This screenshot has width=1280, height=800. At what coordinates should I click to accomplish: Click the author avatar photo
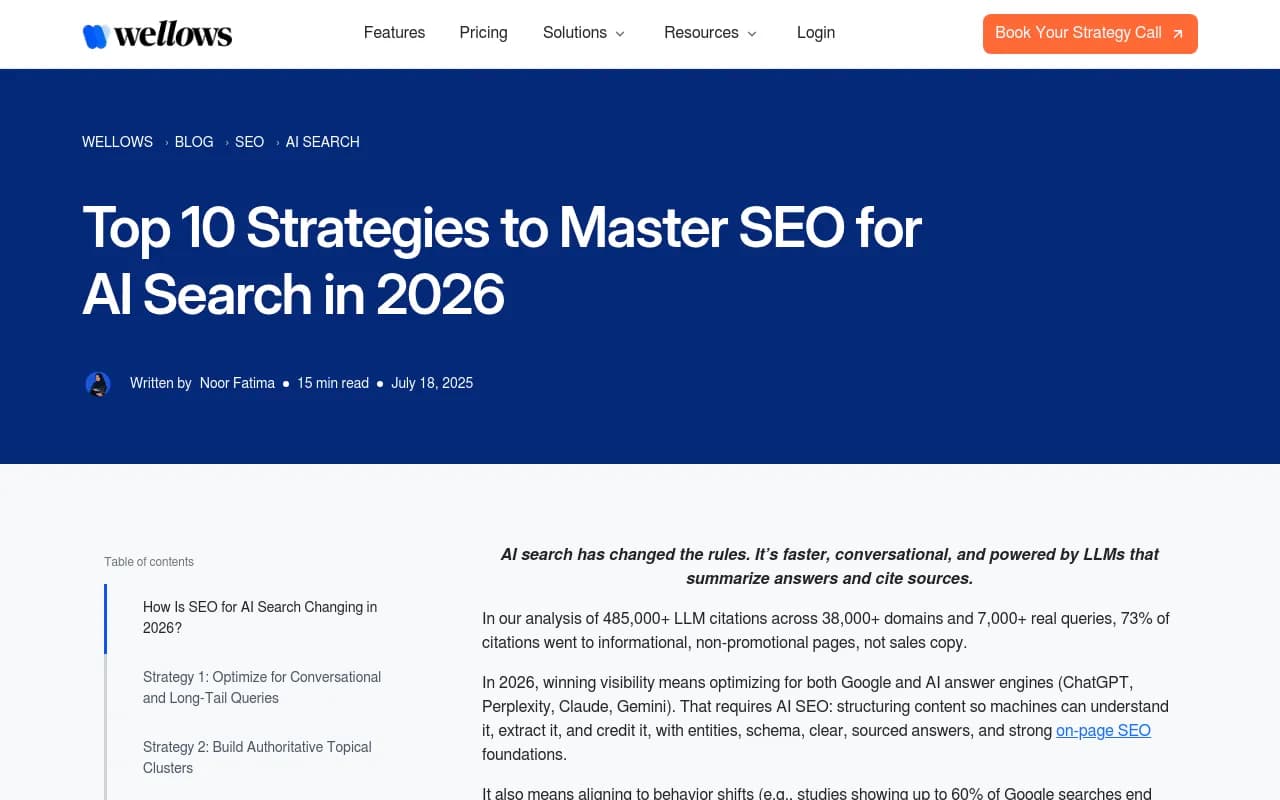(98, 383)
